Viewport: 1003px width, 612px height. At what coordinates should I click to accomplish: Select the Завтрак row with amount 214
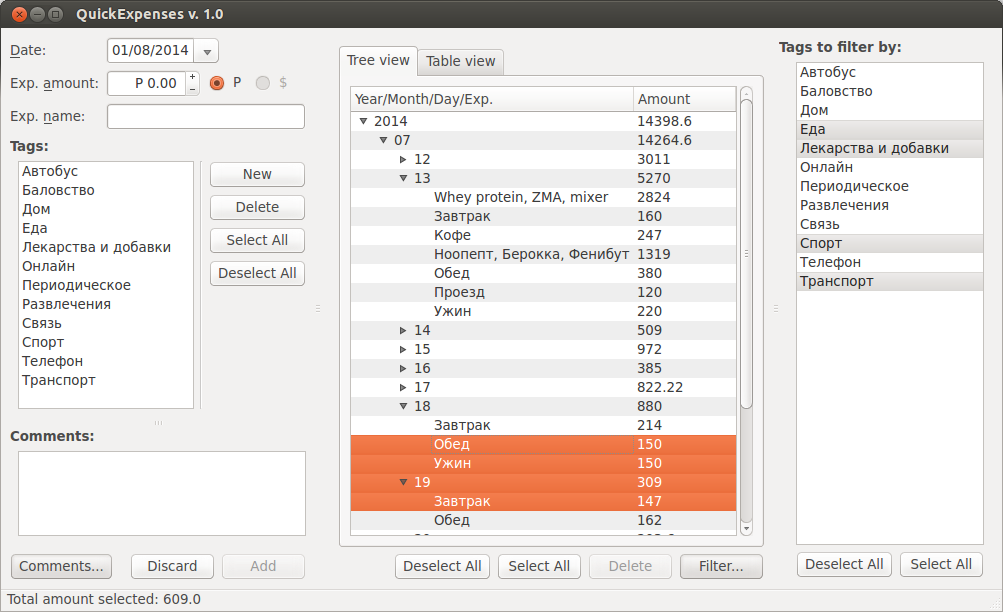click(x=543, y=425)
